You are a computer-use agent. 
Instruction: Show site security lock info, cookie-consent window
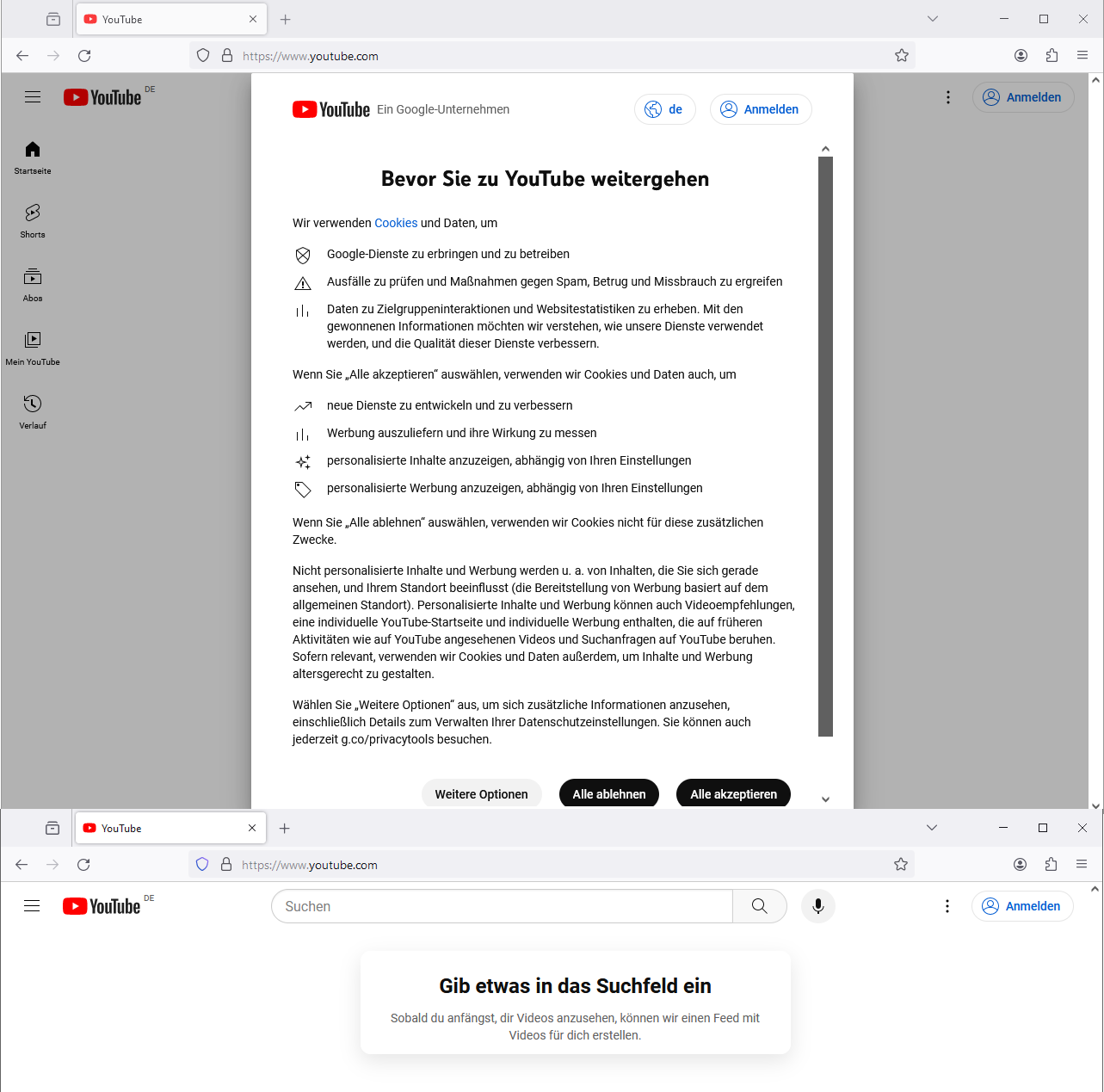[x=227, y=56]
